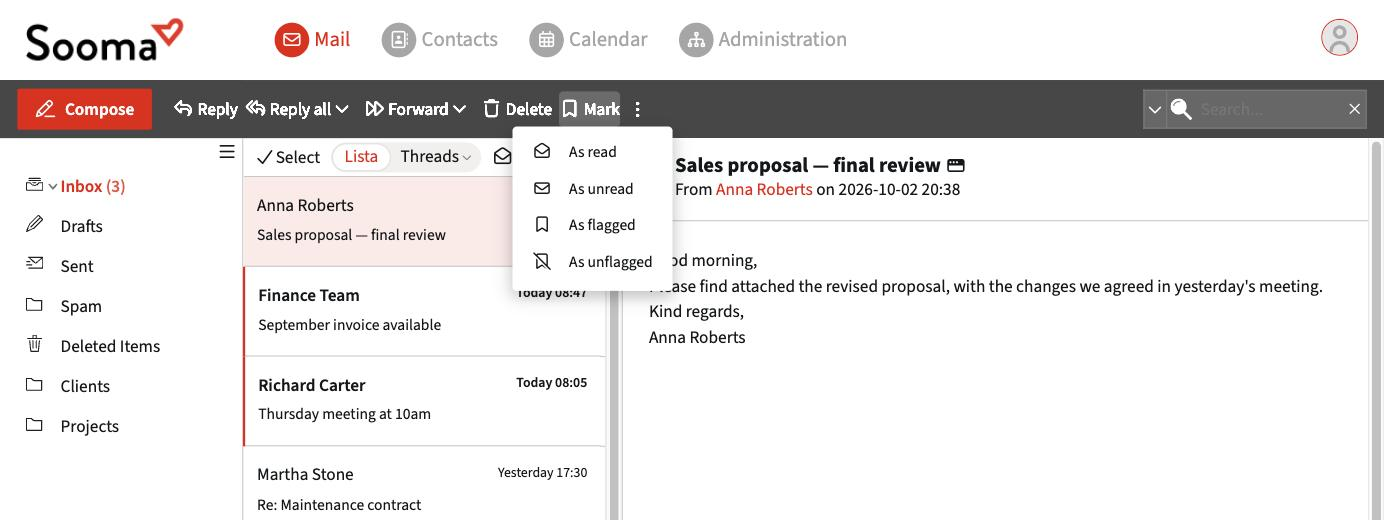Delete the selected message
1384x520 pixels.
(x=517, y=109)
